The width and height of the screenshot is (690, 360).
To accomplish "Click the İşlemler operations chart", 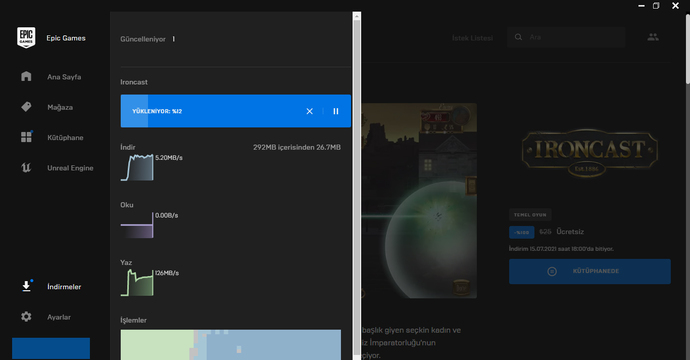I will tap(231, 345).
